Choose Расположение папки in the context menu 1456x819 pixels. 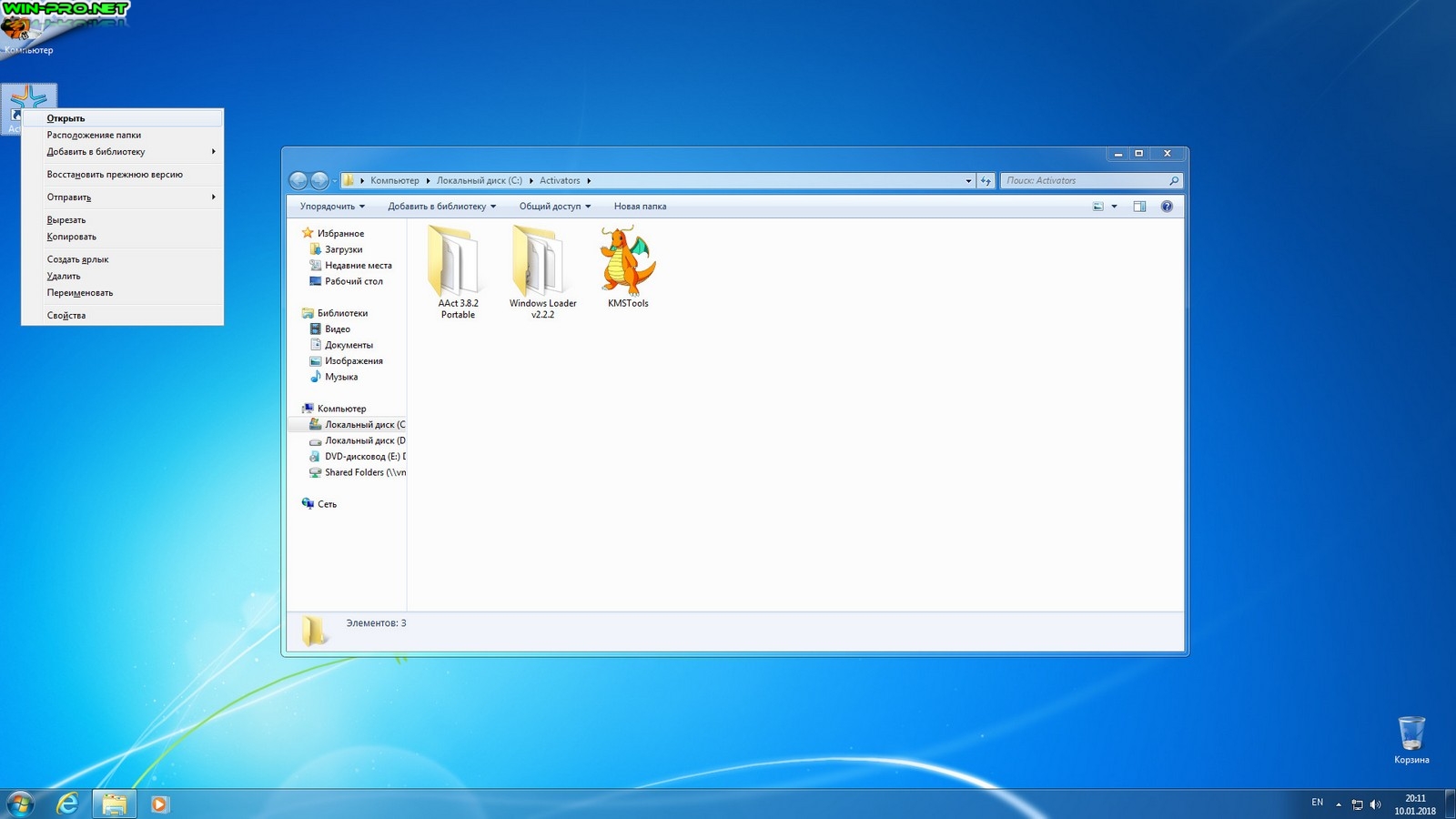point(123,135)
